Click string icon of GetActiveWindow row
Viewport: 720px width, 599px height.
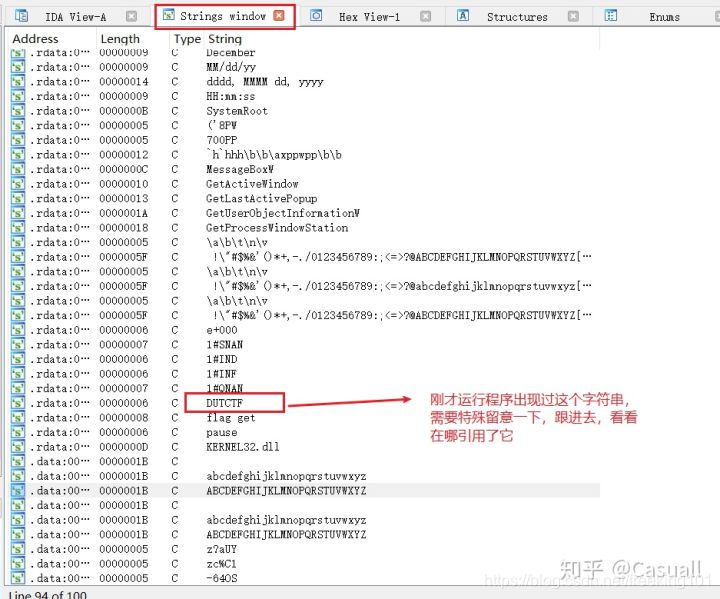click(17, 184)
